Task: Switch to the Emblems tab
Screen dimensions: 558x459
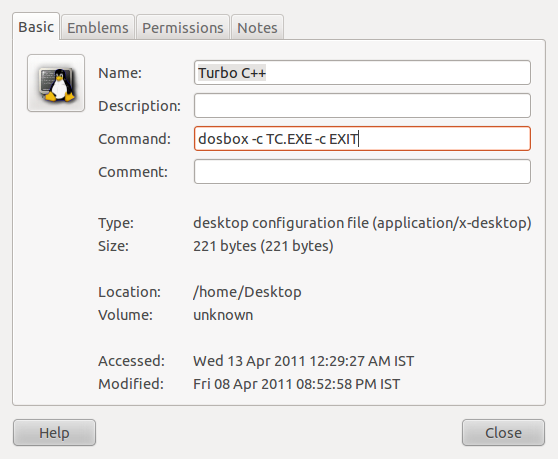Action: tap(98, 27)
